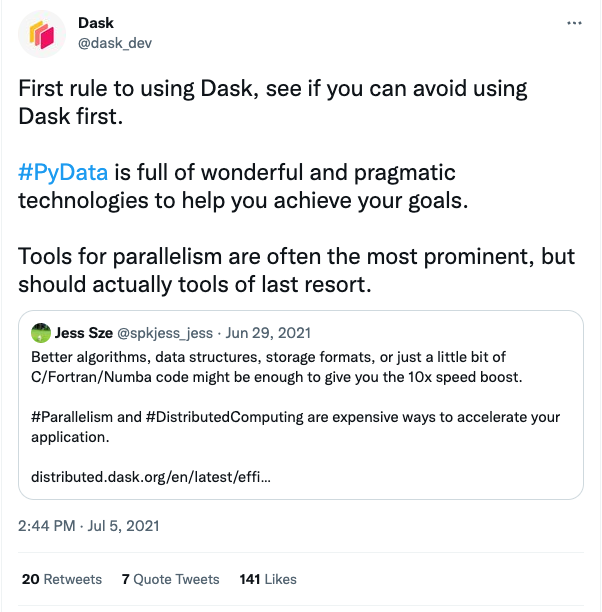Click the 'C/Fortran/Numba code' line in quote
Screen dimensions: 602x612
click(276, 377)
